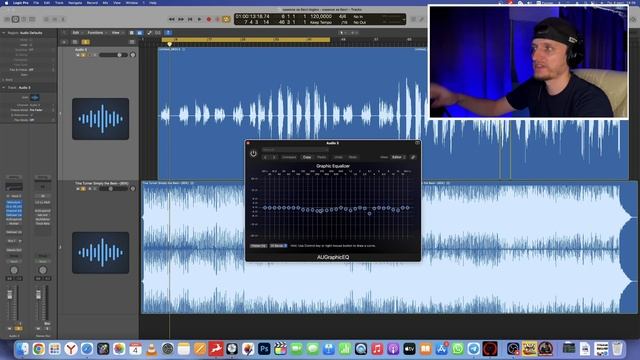Screen dimensions: 640x360
Task: Open the Library panel from control bar
Action: (7, 19)
